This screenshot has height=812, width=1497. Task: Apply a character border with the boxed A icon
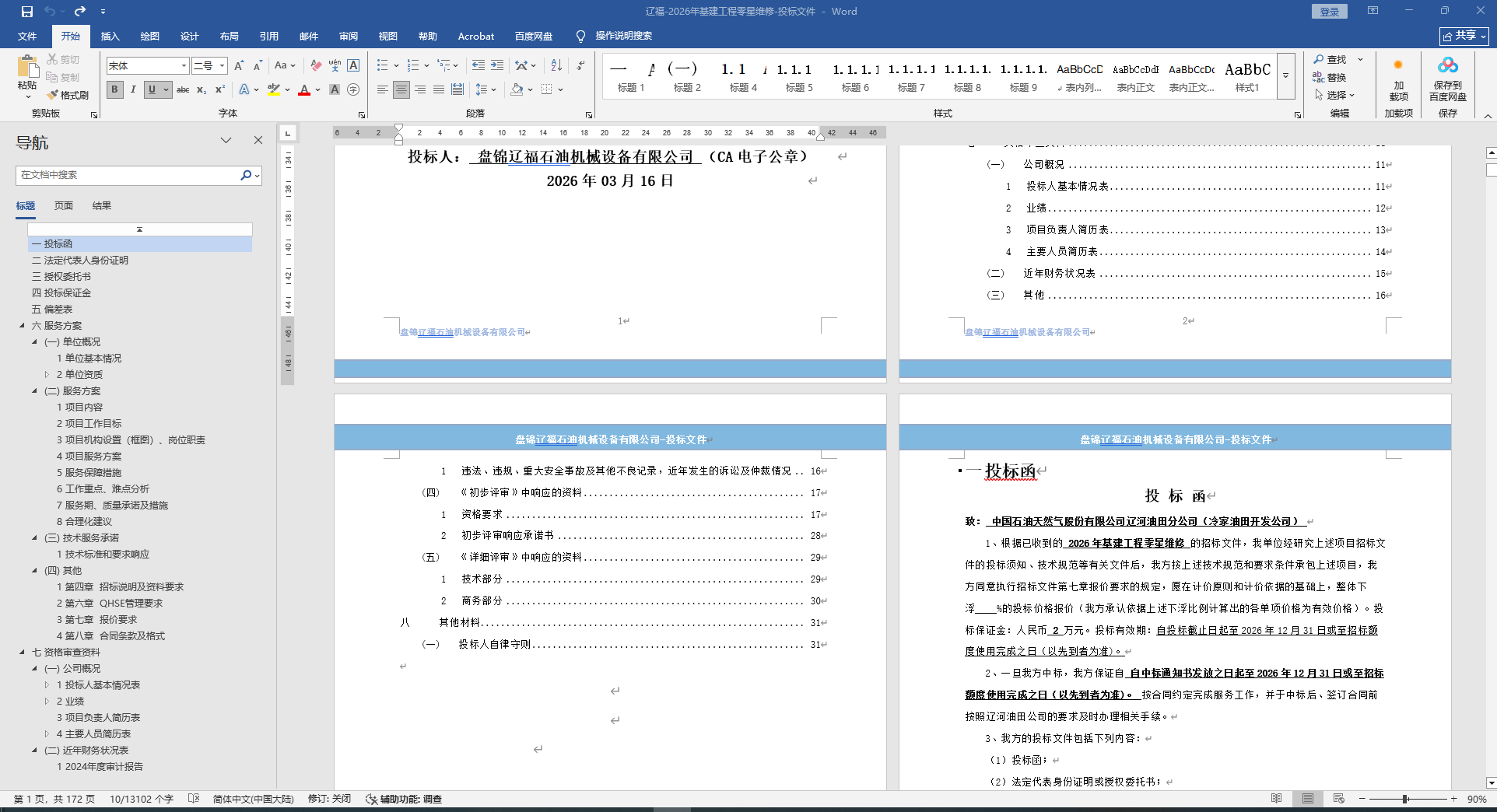(x=353, y=66)
